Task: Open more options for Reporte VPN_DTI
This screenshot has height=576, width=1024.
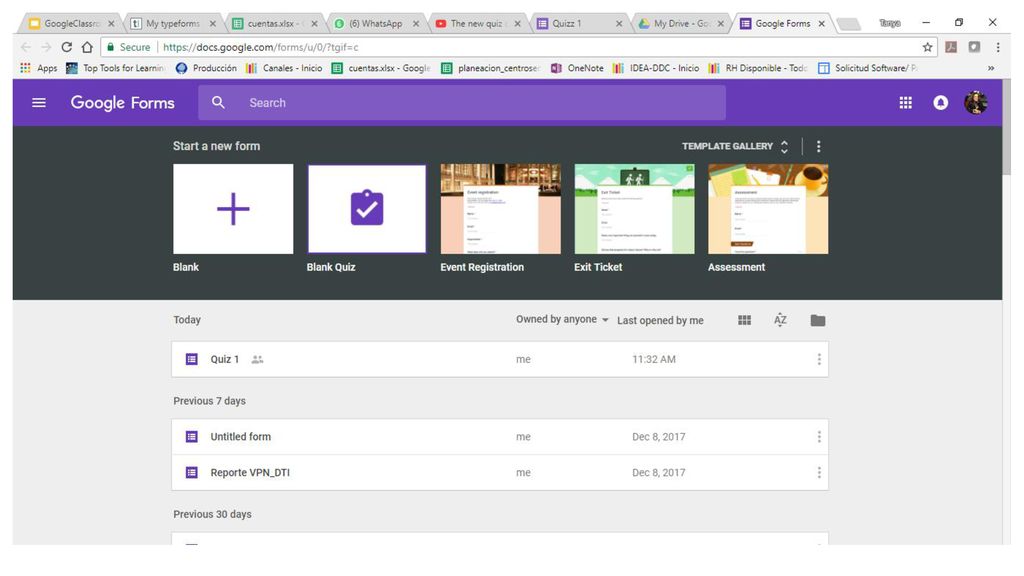Action: 819,473
